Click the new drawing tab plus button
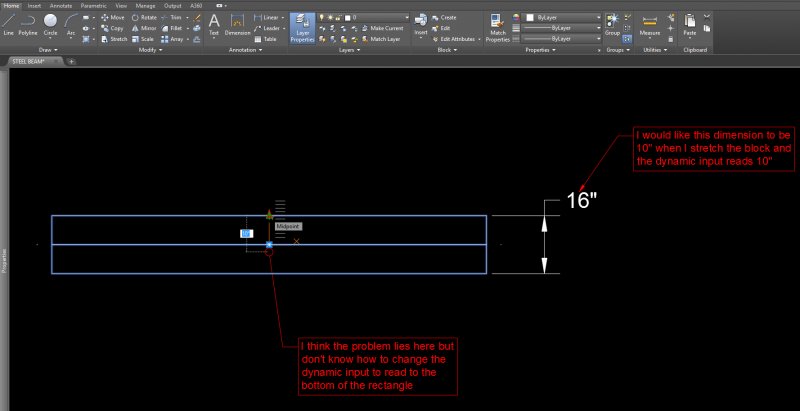This screenshot has height=411, width=800. (x=71, y=61)
